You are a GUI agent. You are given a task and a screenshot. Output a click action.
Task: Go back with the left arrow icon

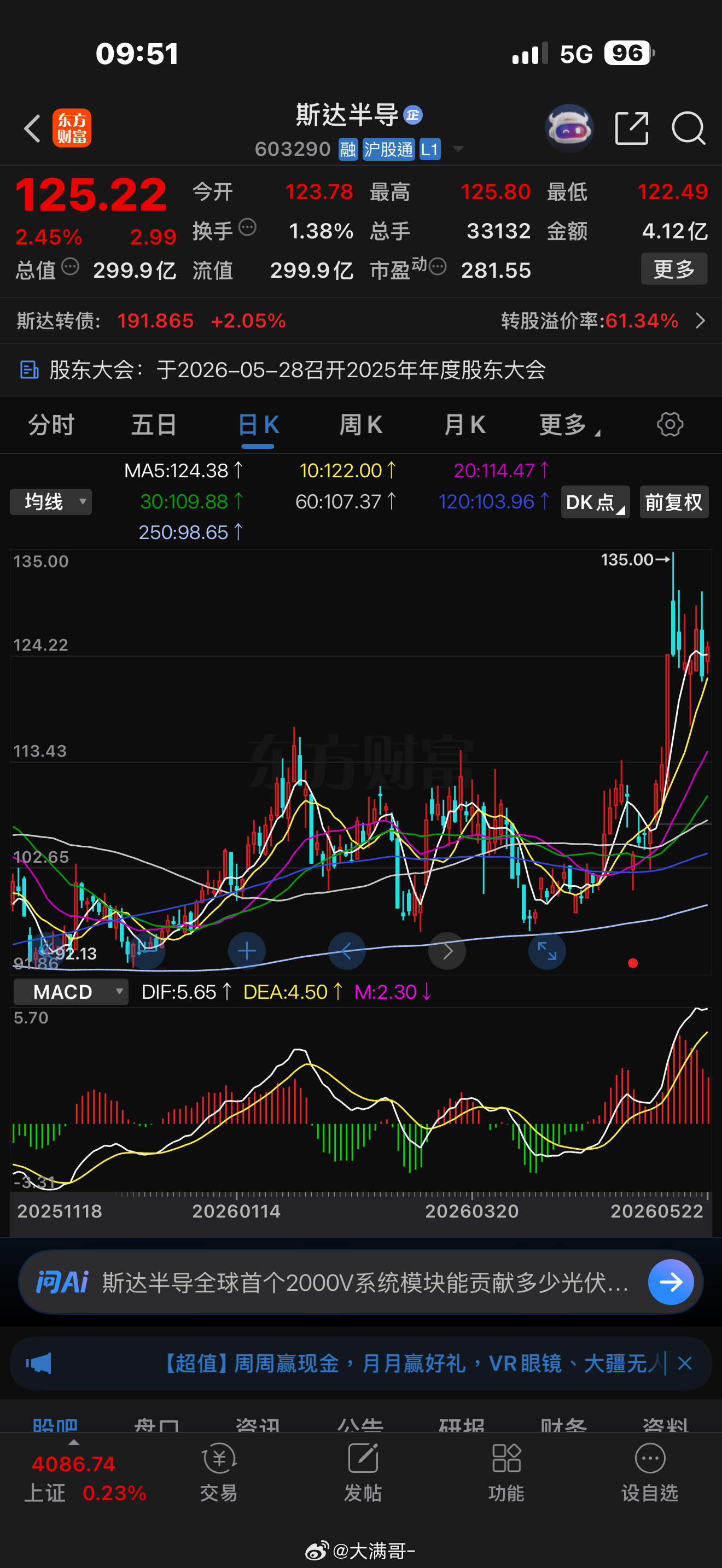(x=32, y=128)
